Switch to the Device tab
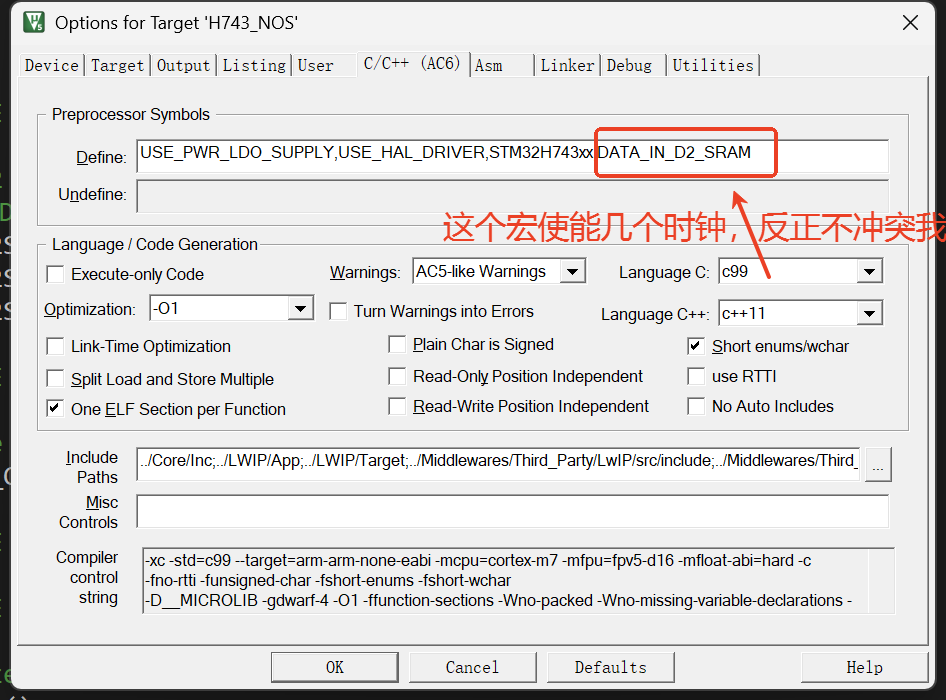Viewport: 946px width, 700px height. click(51, 65)
